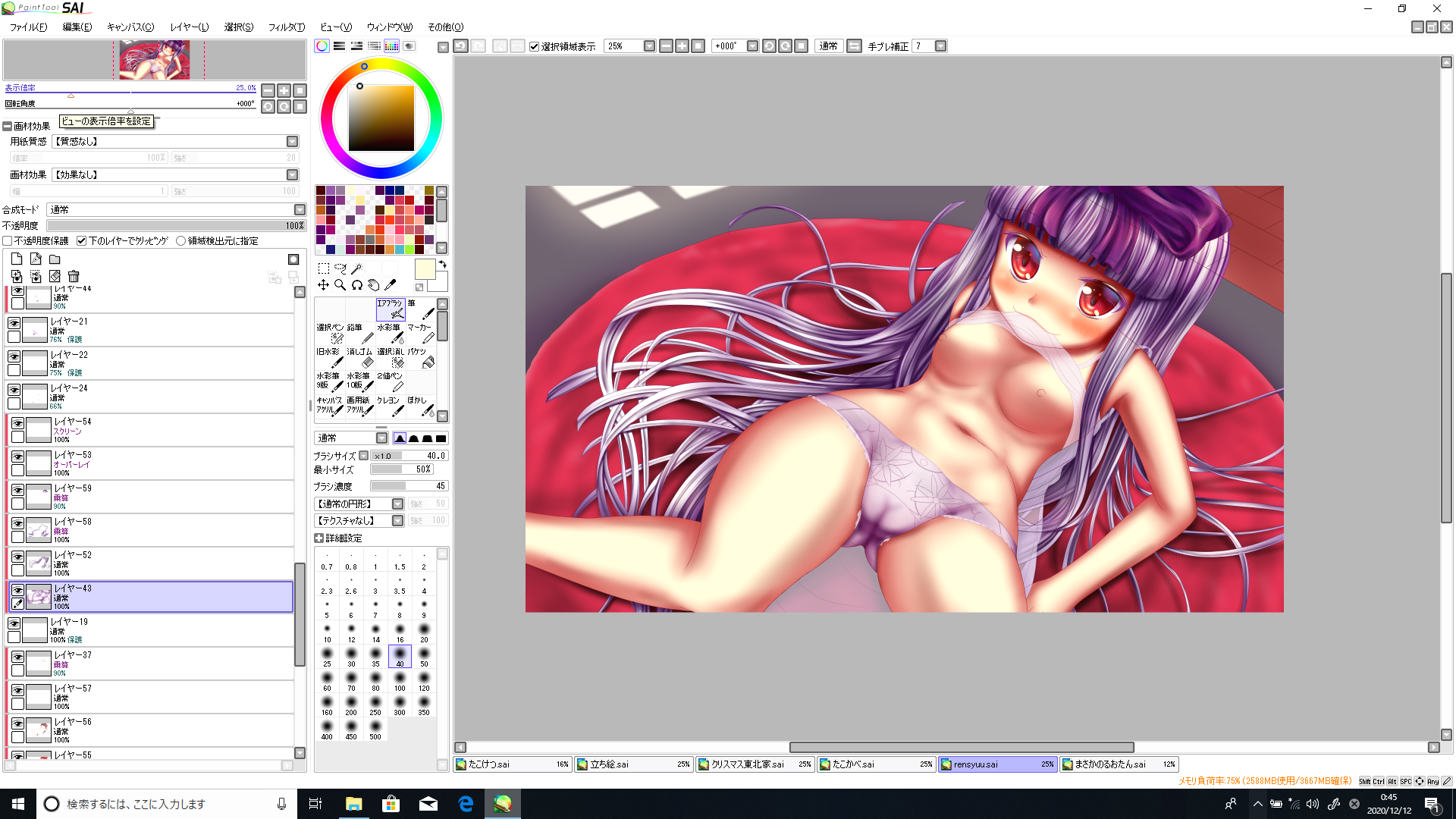Select the hand pan tool

[x=374, y=285]
